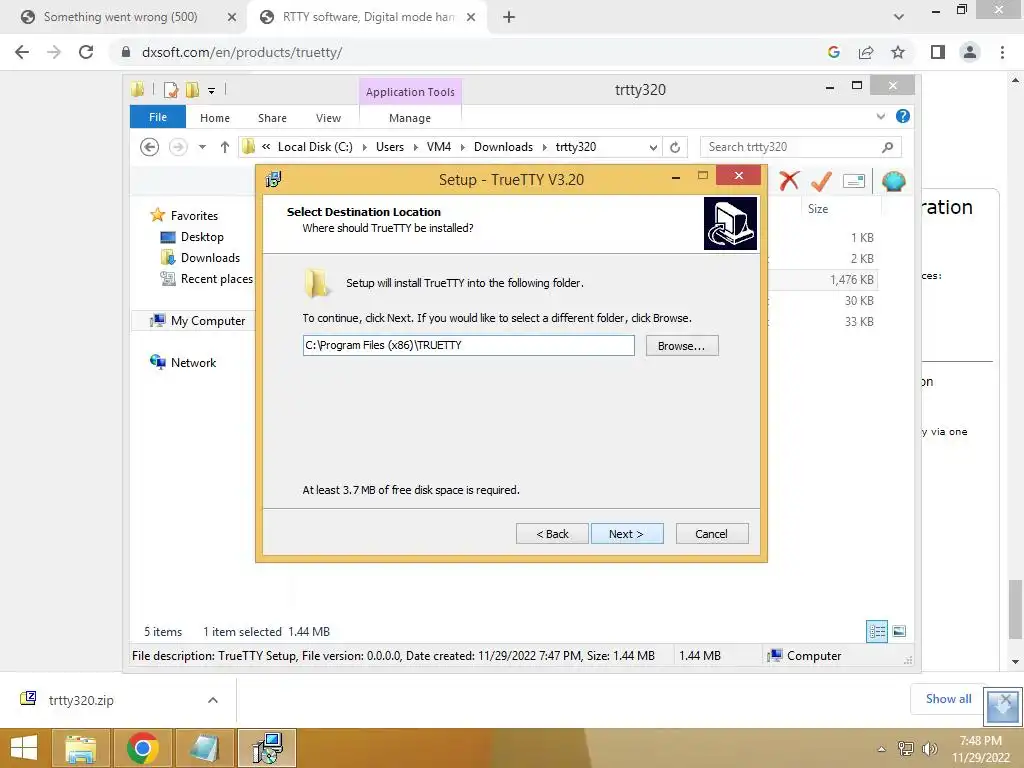1024x768 pixels.
Task: Toggle Chrome side panel icon
Action: (x=938, y=52)
